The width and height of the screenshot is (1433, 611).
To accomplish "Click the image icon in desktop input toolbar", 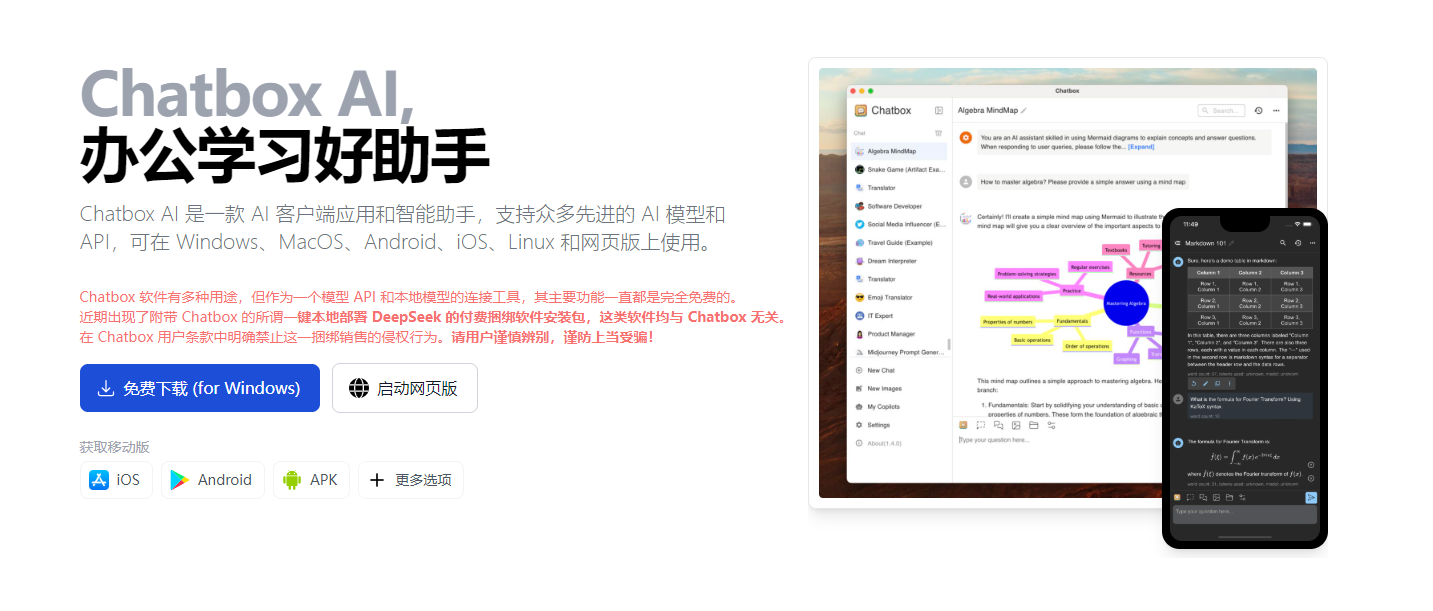I will [x=1016, y=425].
